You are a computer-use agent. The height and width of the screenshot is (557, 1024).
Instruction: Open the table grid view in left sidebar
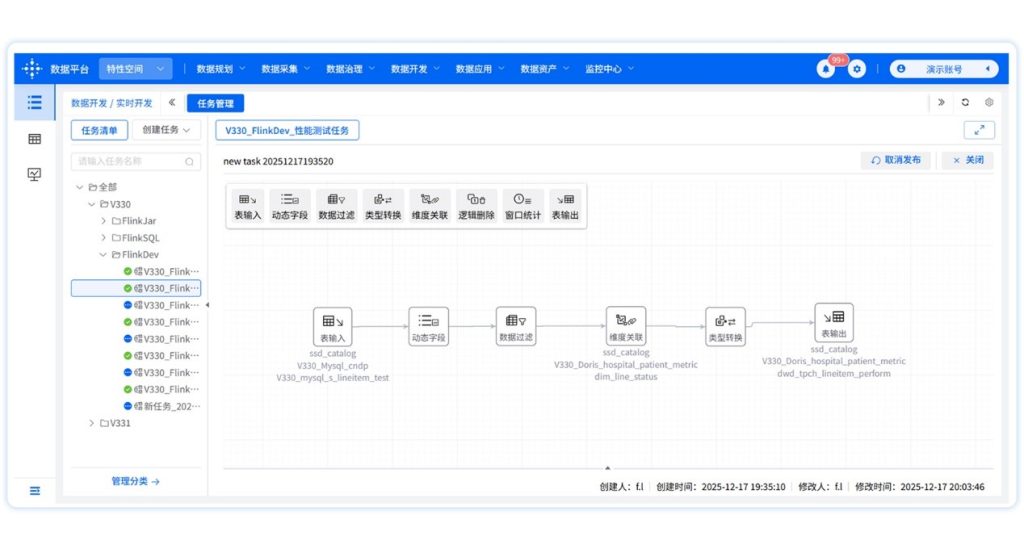coord(35,139)
